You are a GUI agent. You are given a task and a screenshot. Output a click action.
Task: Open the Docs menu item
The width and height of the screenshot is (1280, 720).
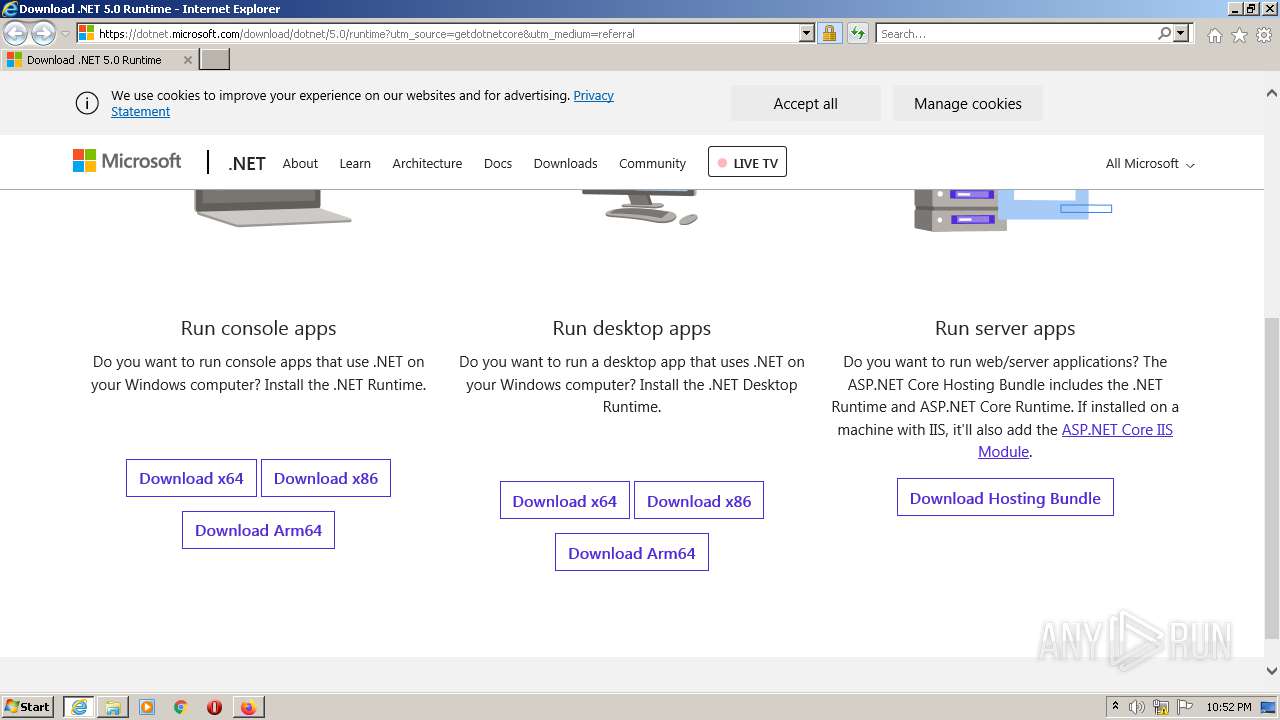[498, 163]
